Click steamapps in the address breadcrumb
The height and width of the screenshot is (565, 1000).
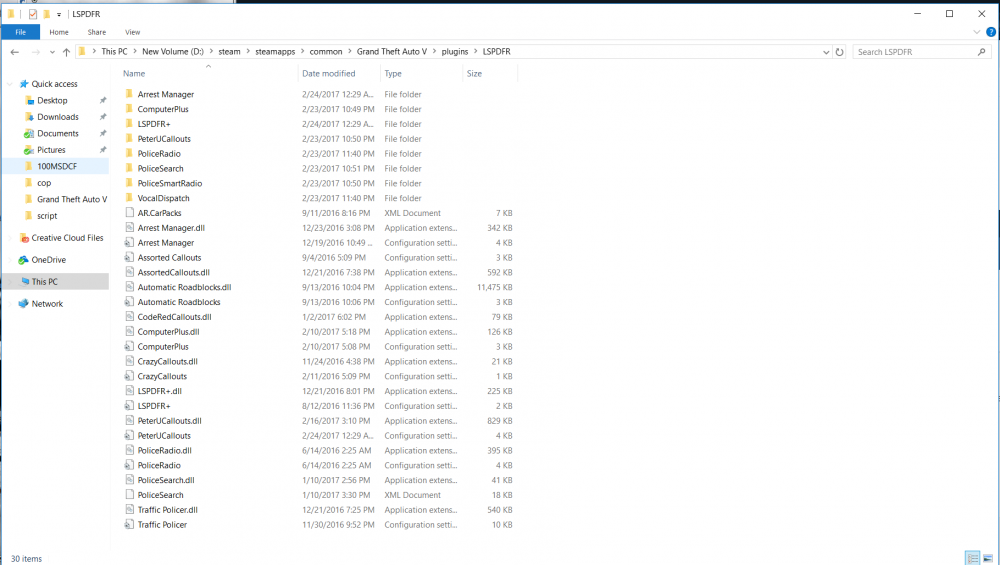coord(275,52)
